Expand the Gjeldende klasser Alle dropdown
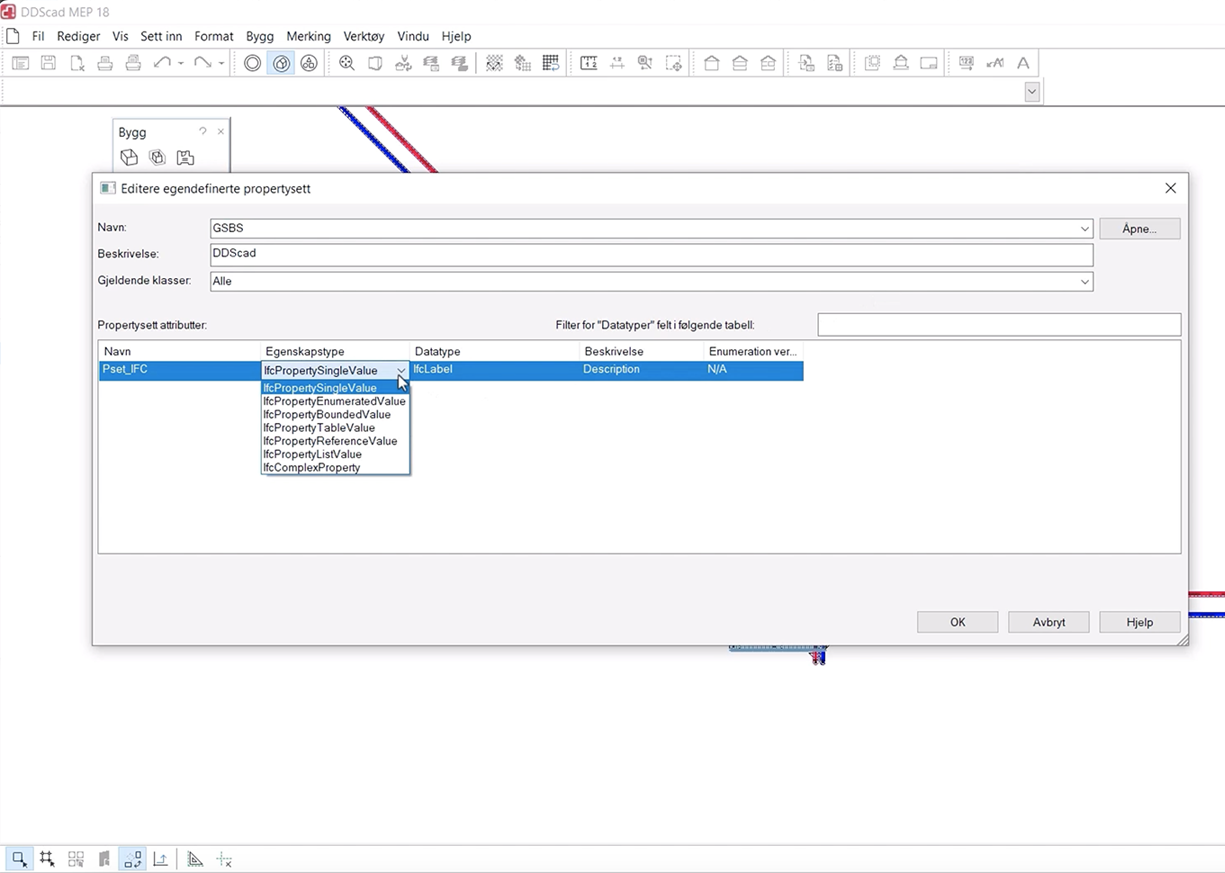This screenshot has width=1225, height=873. point(1084,282)
